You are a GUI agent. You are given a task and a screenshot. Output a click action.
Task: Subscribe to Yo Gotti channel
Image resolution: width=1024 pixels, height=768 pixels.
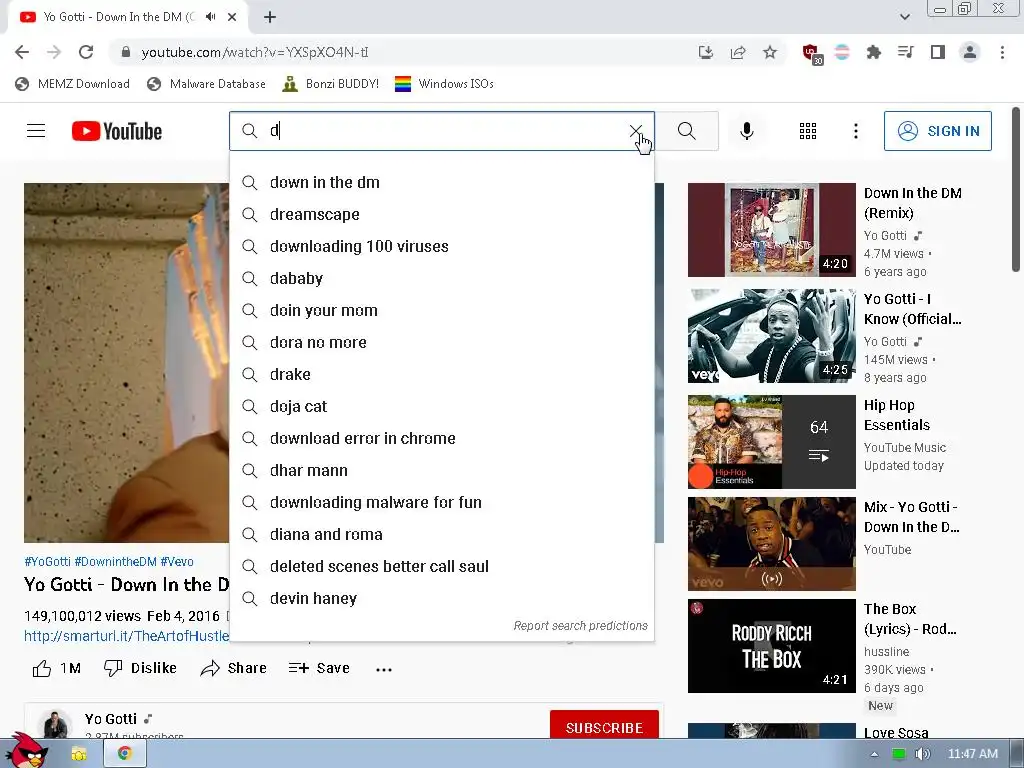pyautogui.click(x=604, y=726)
